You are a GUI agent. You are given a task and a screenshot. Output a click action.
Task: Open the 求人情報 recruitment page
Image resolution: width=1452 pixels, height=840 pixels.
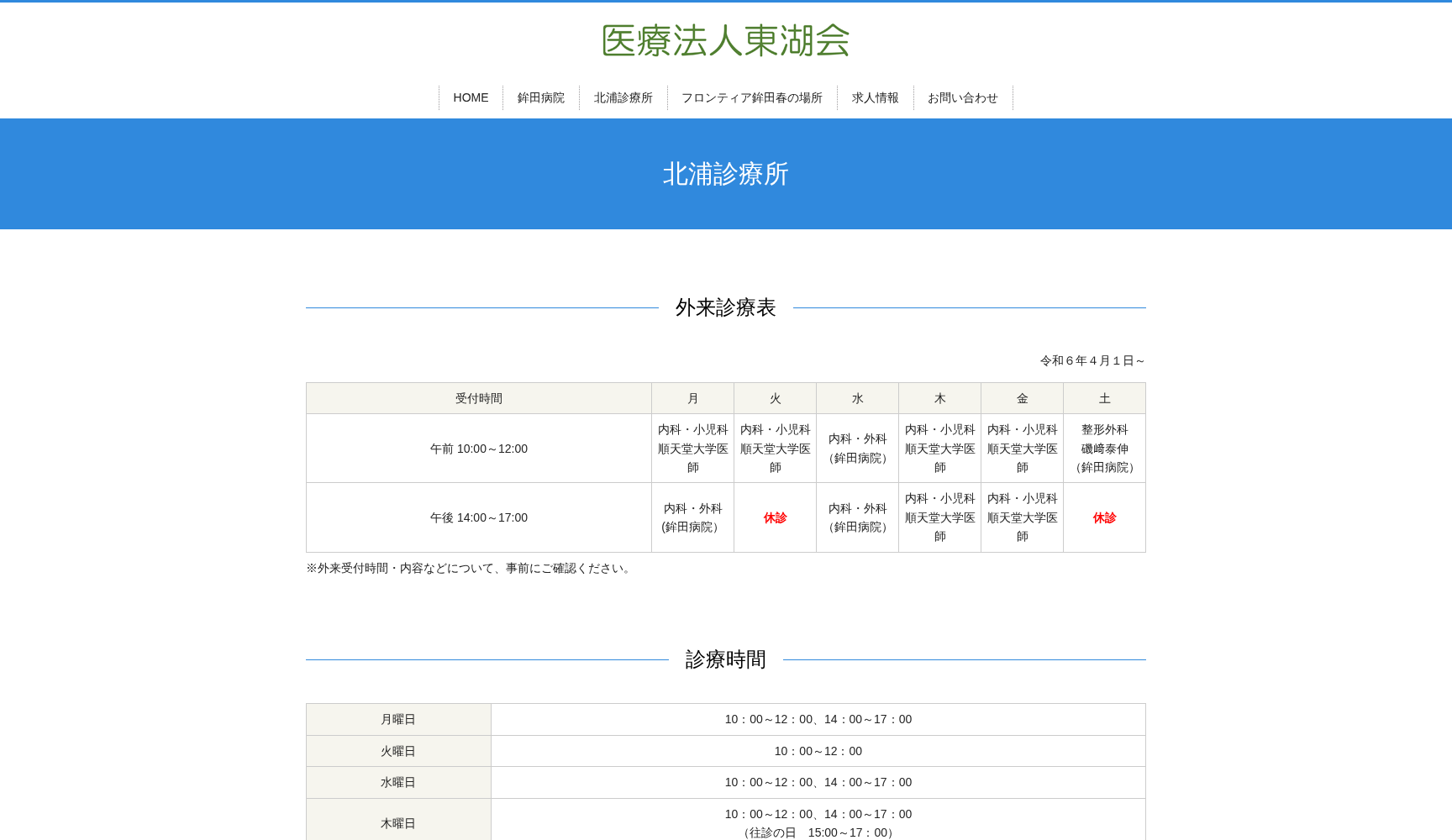(x=875, y=97)
